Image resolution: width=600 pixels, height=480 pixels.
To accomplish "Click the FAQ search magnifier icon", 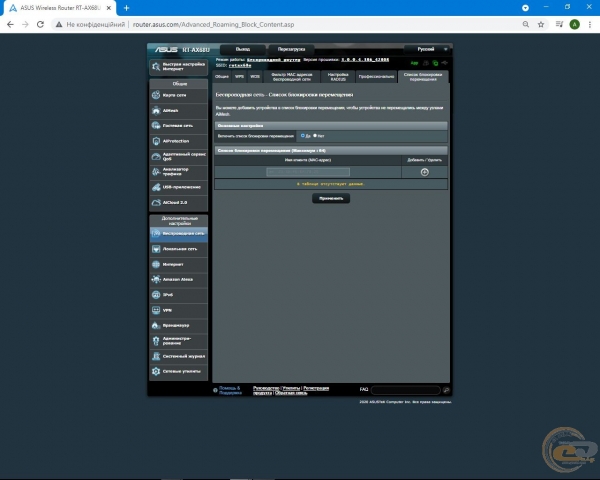I will 446,390.
